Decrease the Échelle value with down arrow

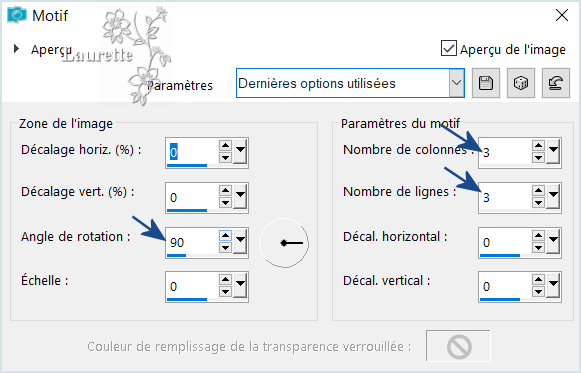click(x=225, y=292)
